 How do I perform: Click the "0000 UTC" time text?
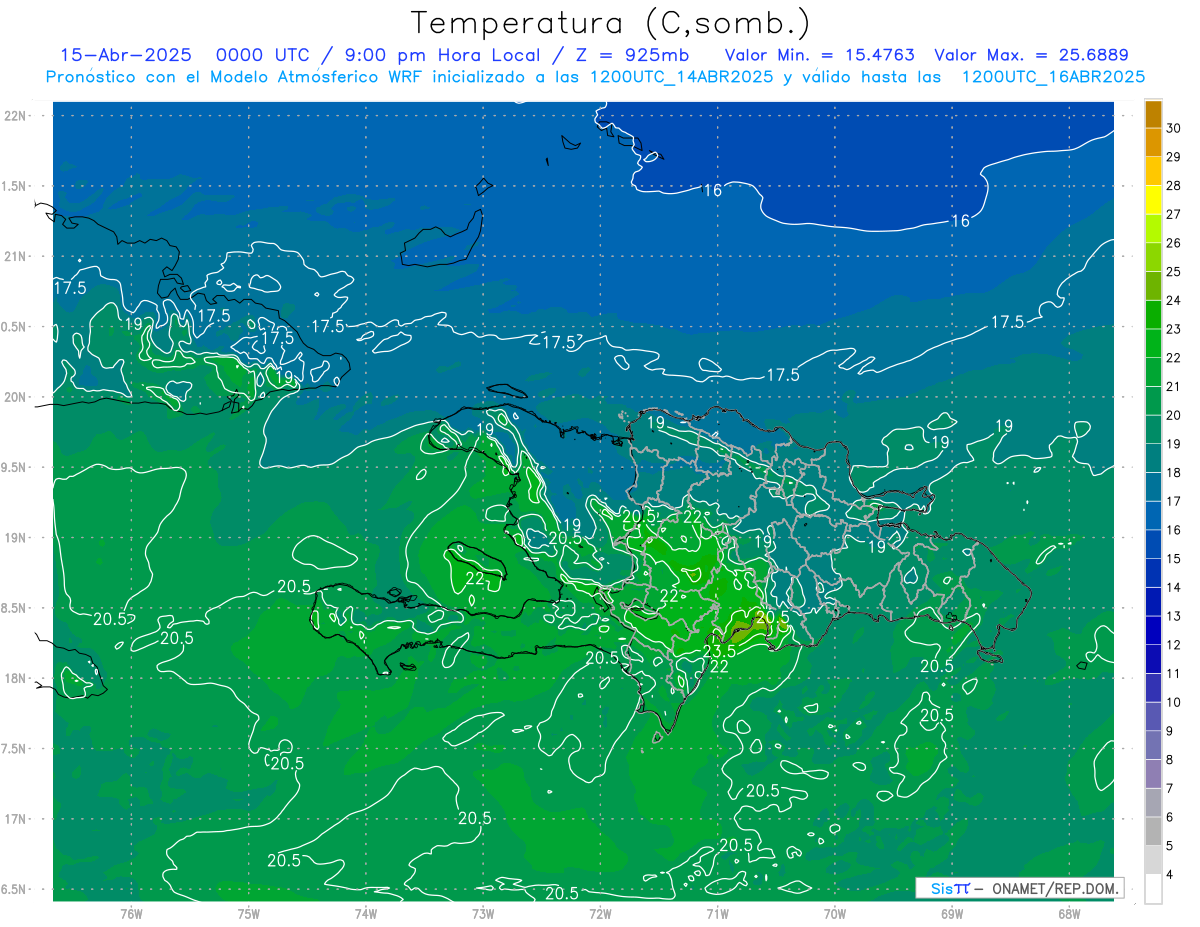tap(263, 55)
